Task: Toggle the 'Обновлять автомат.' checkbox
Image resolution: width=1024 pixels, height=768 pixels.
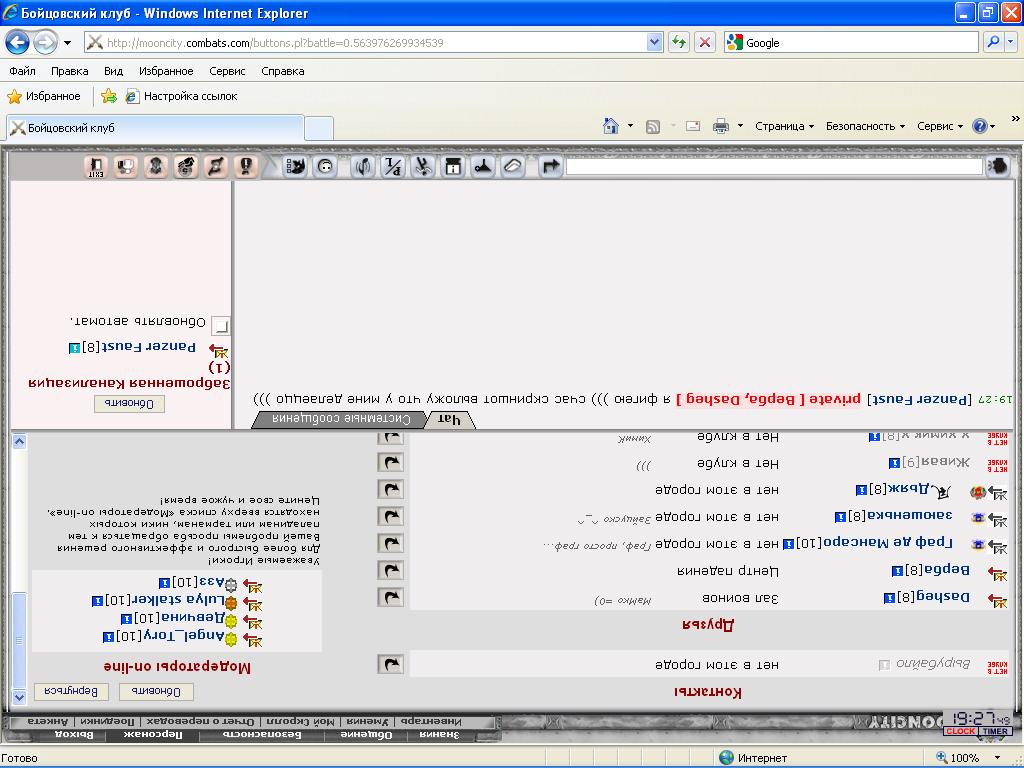Action: [221, 325]
